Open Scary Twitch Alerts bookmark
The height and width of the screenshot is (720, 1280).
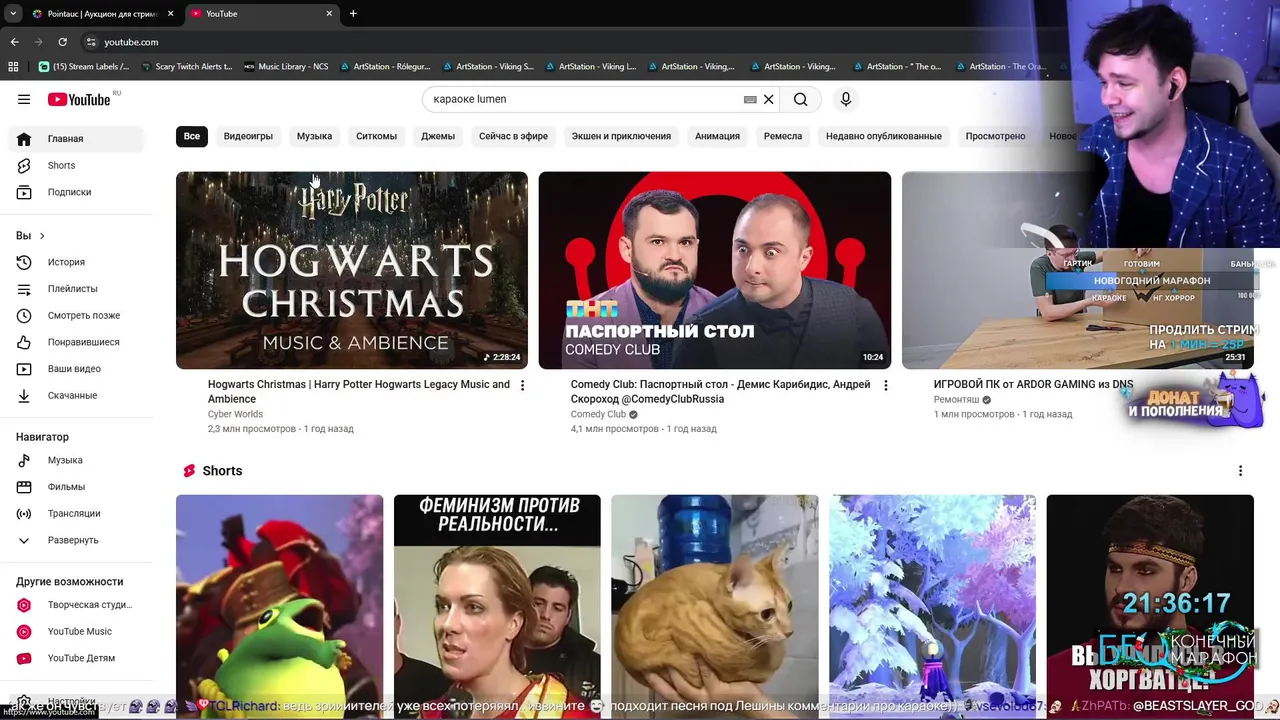click(186, 67)
